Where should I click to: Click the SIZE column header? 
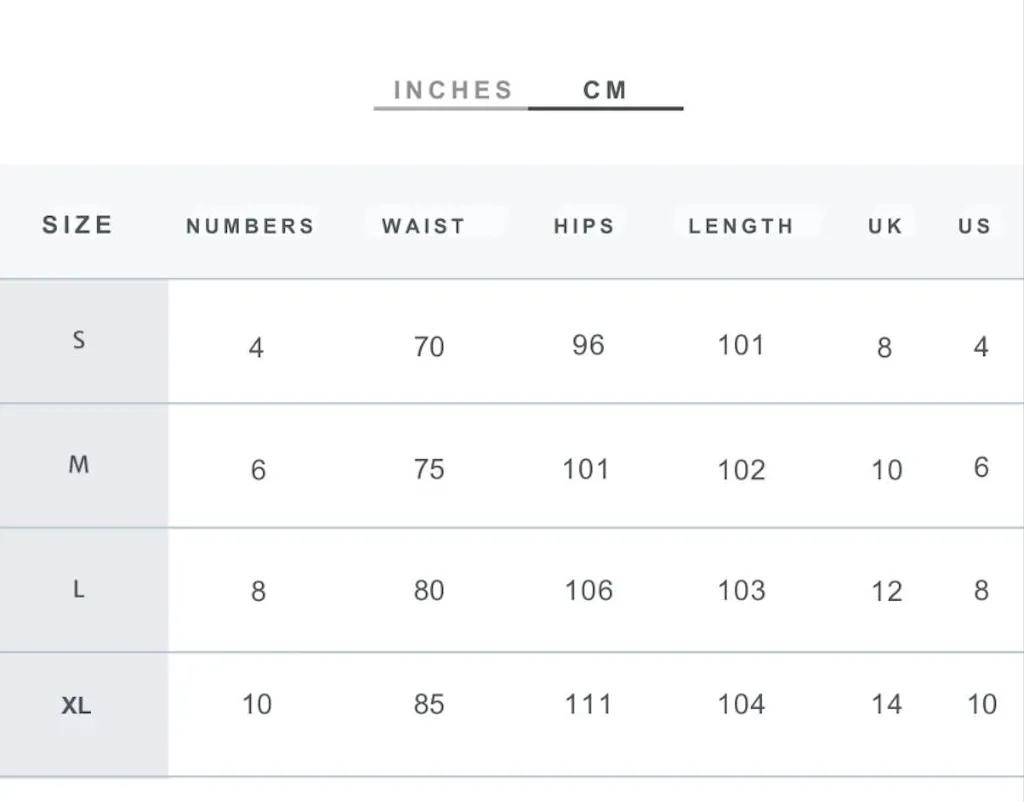coord(78,225)
